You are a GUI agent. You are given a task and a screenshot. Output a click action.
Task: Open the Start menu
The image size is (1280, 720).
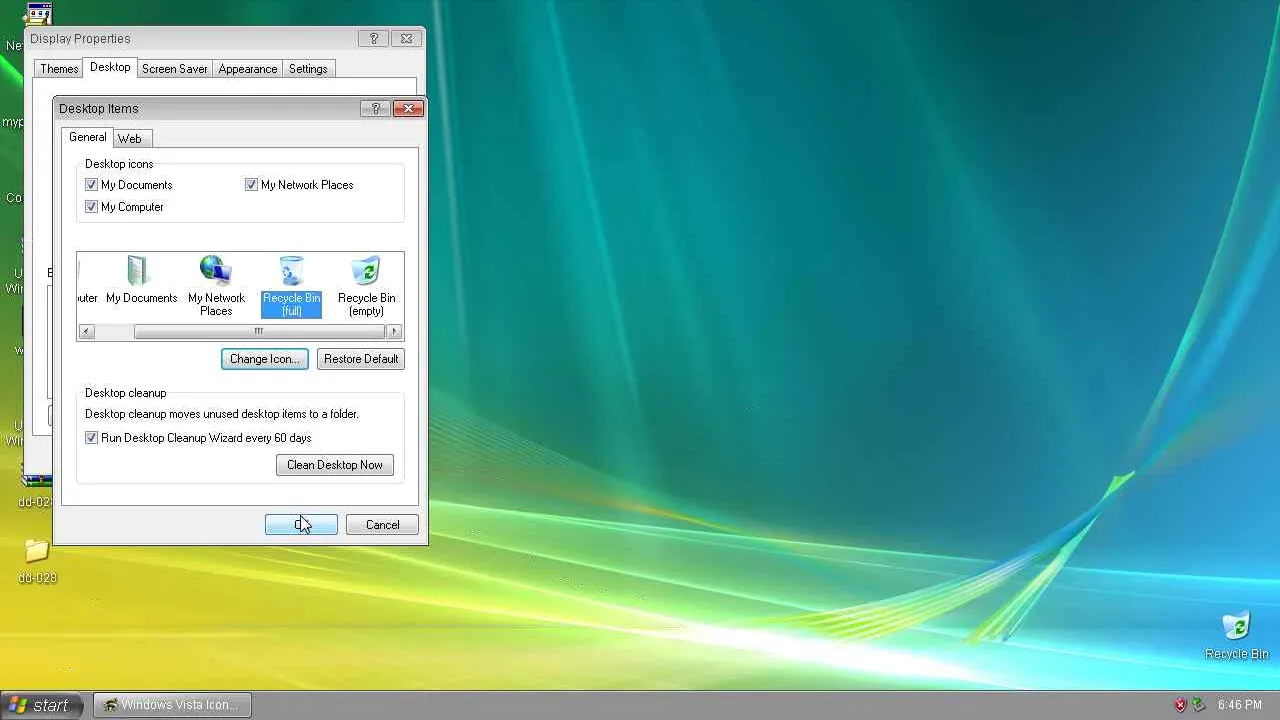click(x=40, y=705)
